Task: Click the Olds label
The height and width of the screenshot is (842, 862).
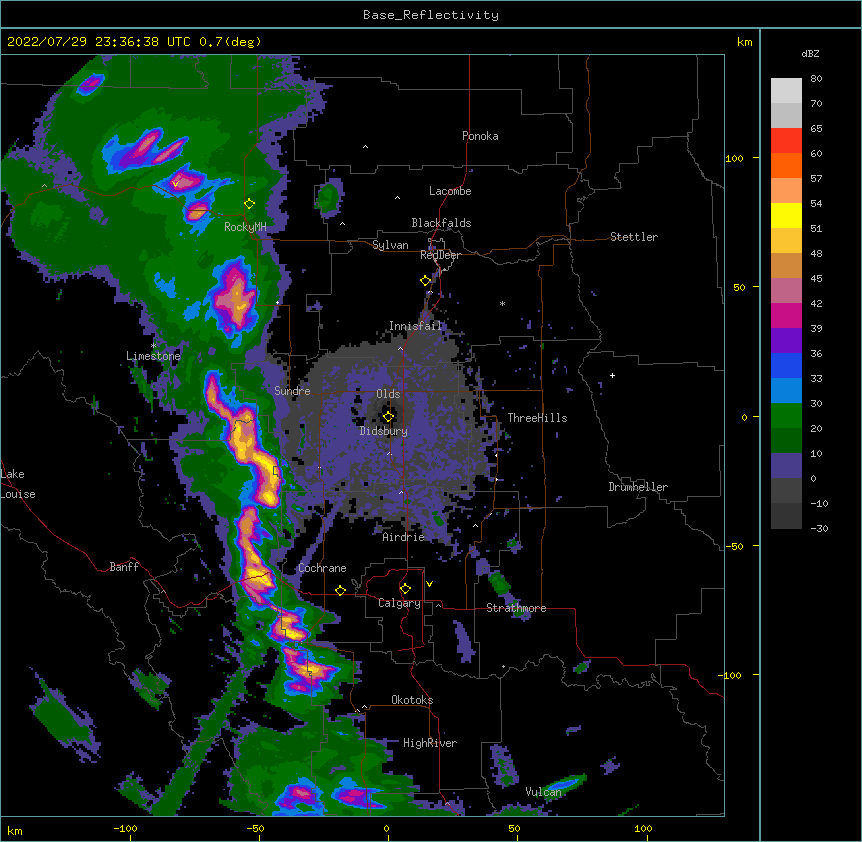Action: point(388,394)
